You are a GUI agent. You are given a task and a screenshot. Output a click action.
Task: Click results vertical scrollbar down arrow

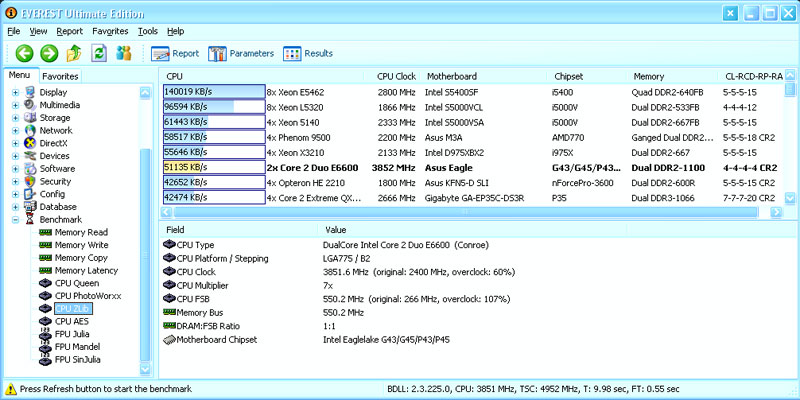(x=790, y=198)
